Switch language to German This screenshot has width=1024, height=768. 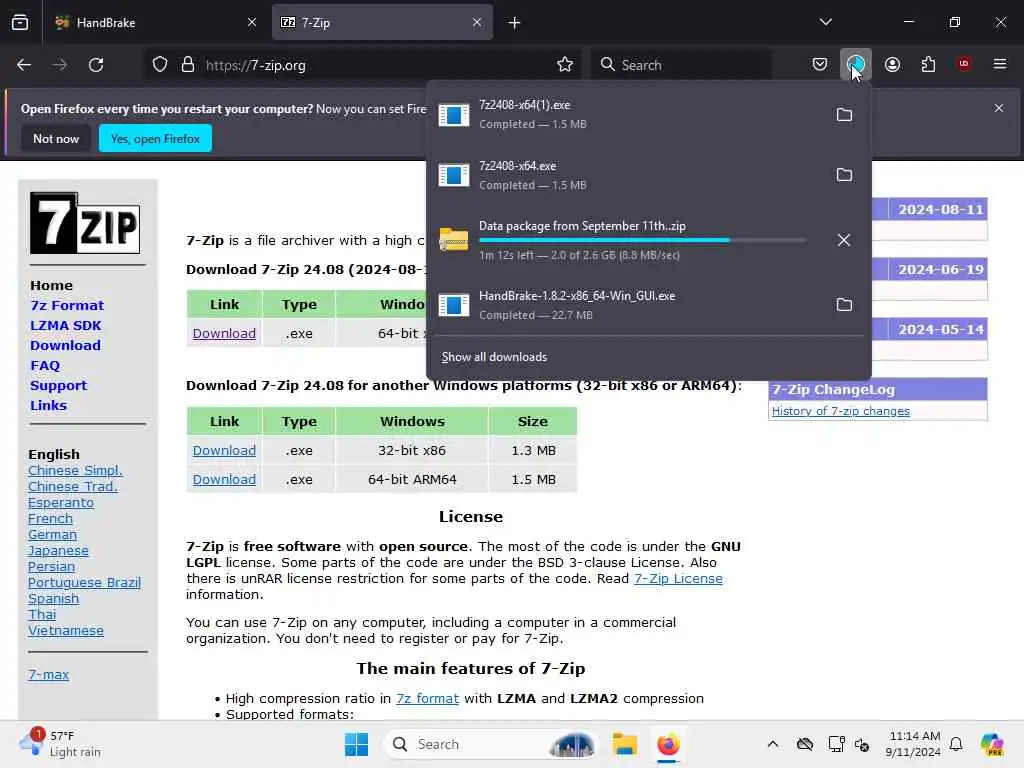coord(52,535)
